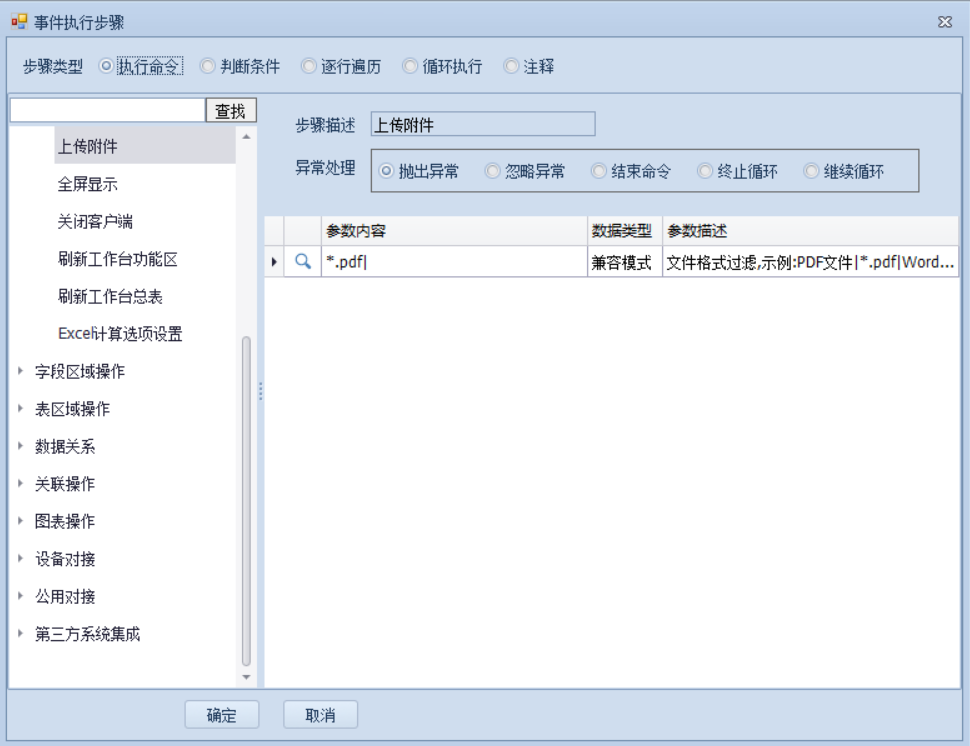Expand the 字段区域操作 tree node
The image size is (970, 746).
20,371
